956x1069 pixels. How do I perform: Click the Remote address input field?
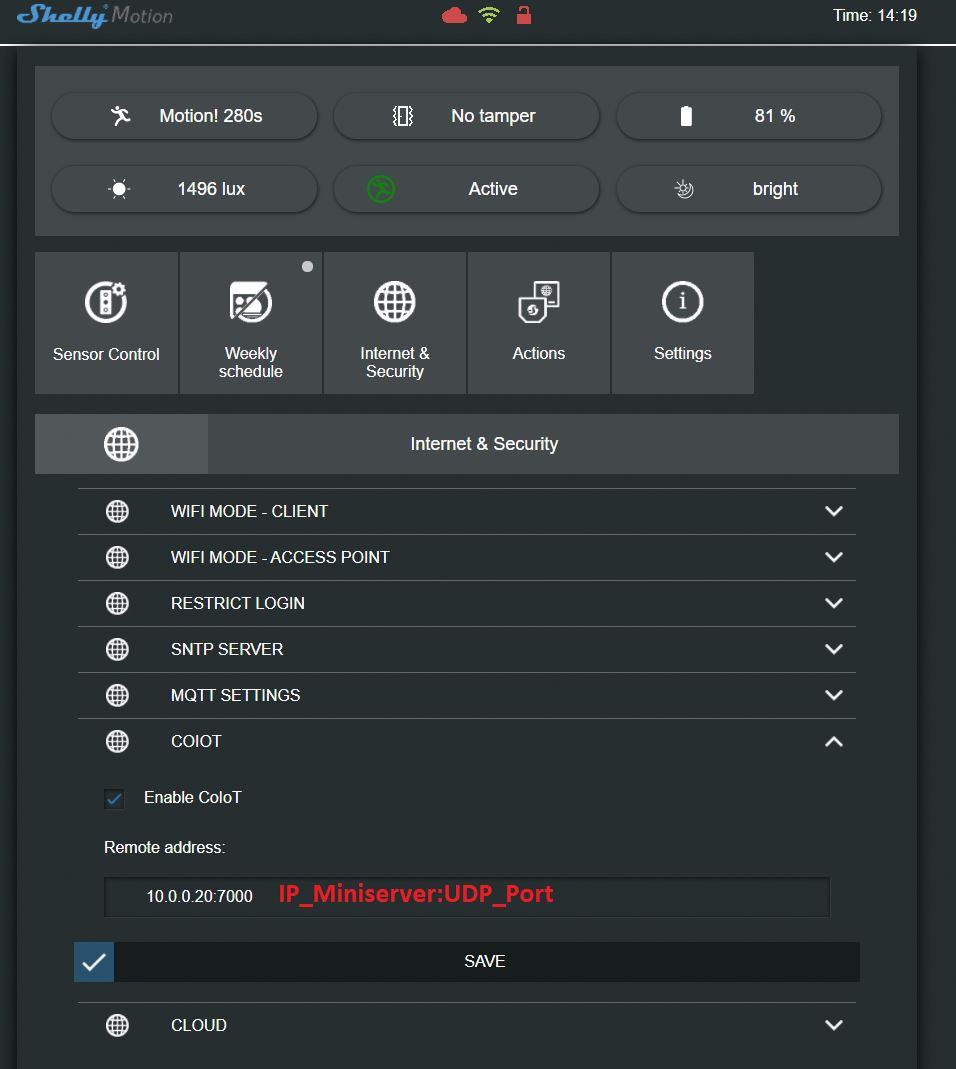467,897
